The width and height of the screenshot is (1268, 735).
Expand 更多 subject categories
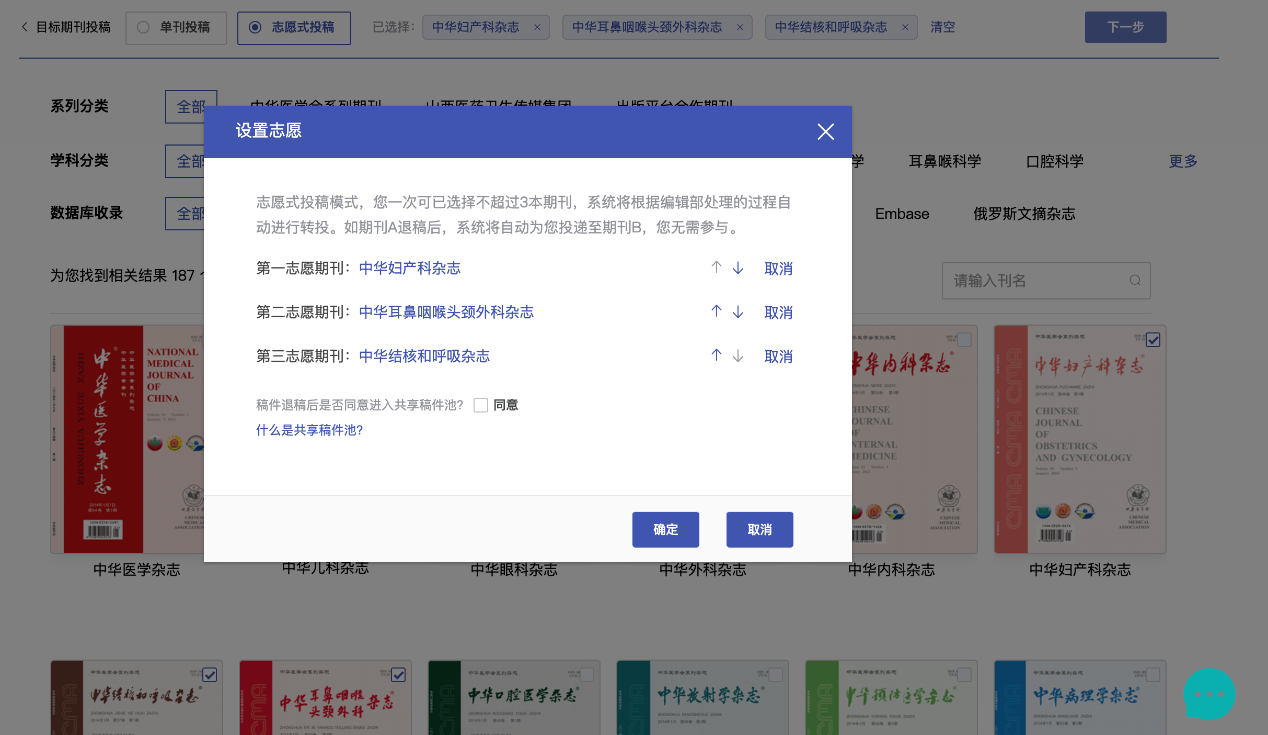[1183, 161]
